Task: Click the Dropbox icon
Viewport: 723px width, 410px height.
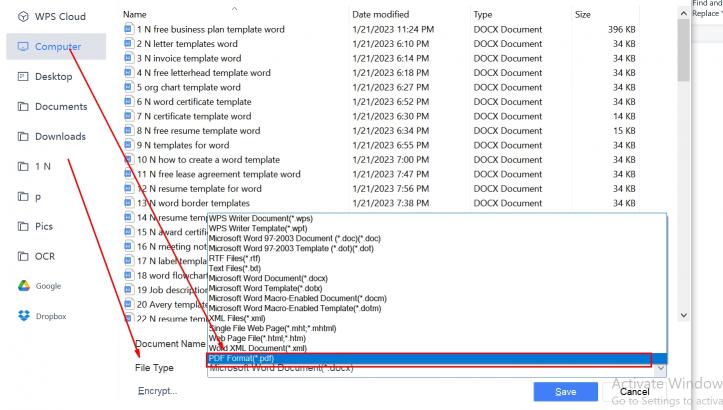Action: click(x=24, y=316)
